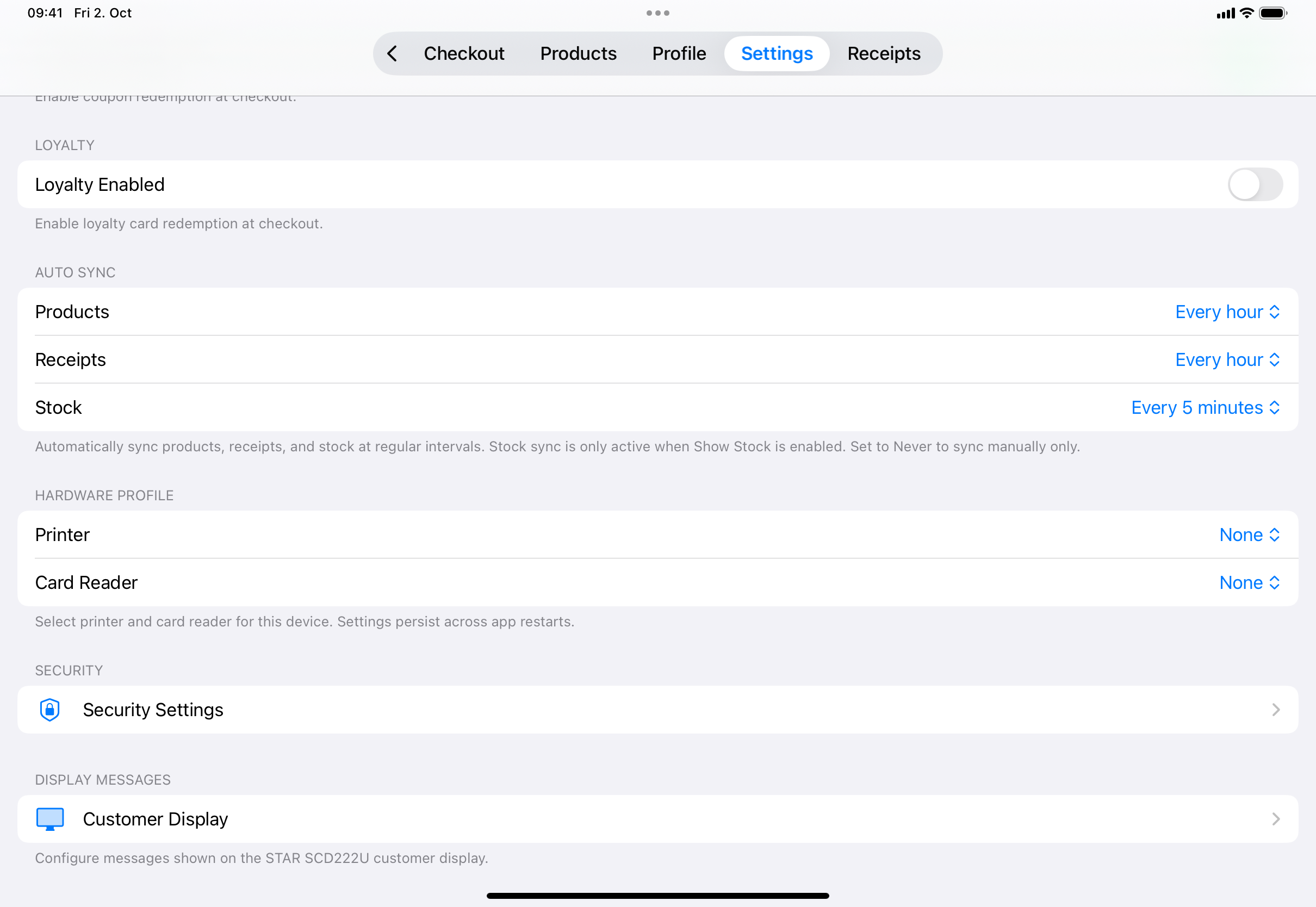
Task: Go back using the chevron arrow
Action: pyautogui.click(x=392, y=53)
